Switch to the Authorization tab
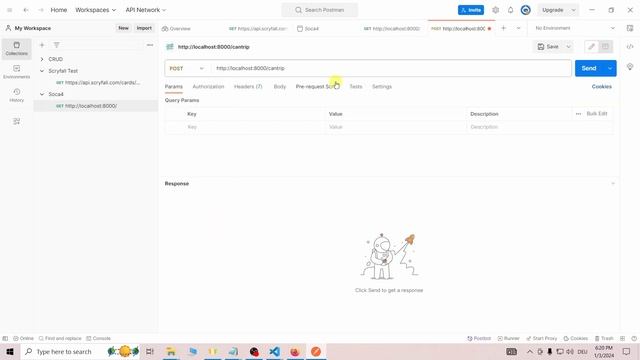640x360 pixels. point(208,87)
